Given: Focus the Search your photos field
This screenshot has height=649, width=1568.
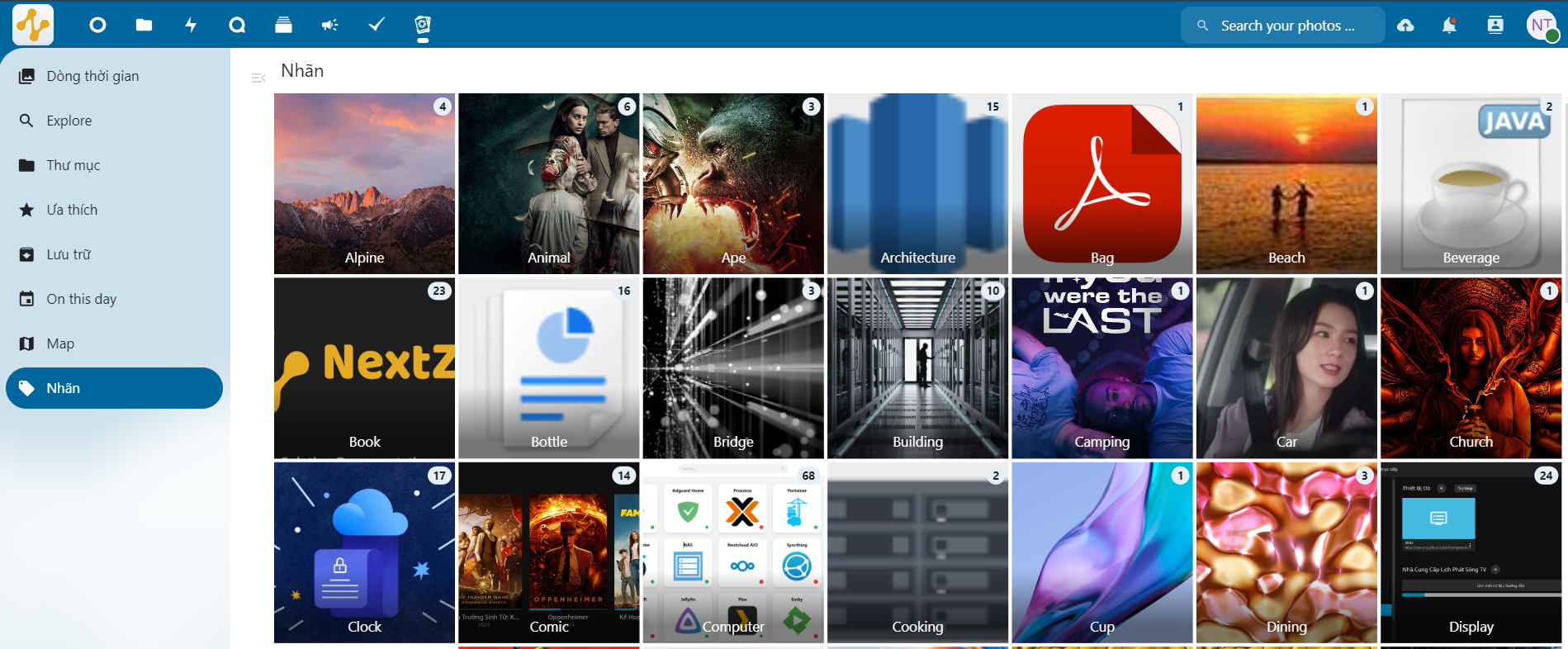Looking at the screenshot, I should (x=1283, y=26).
